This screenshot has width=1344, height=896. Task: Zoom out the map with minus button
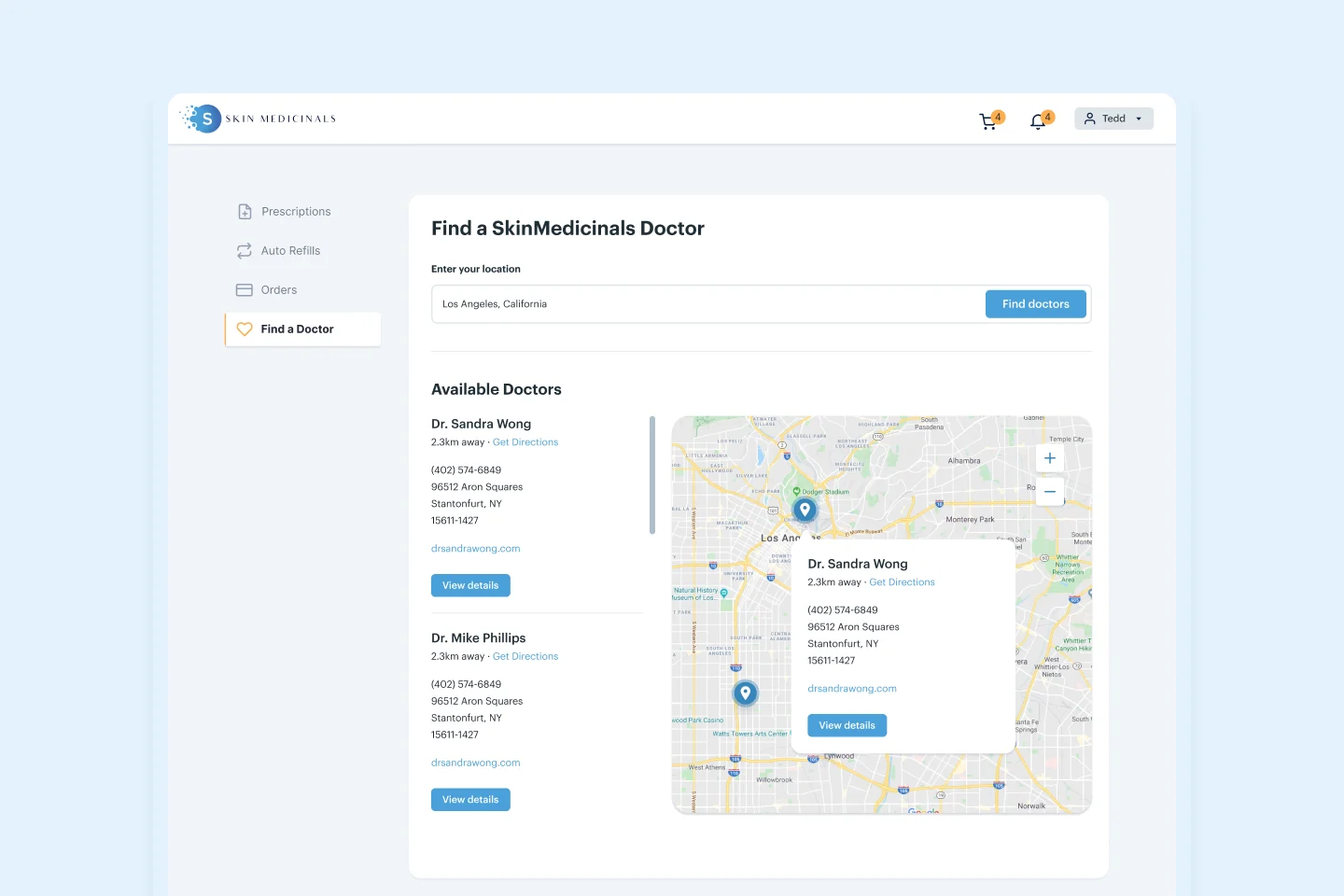coord(1050,491)
